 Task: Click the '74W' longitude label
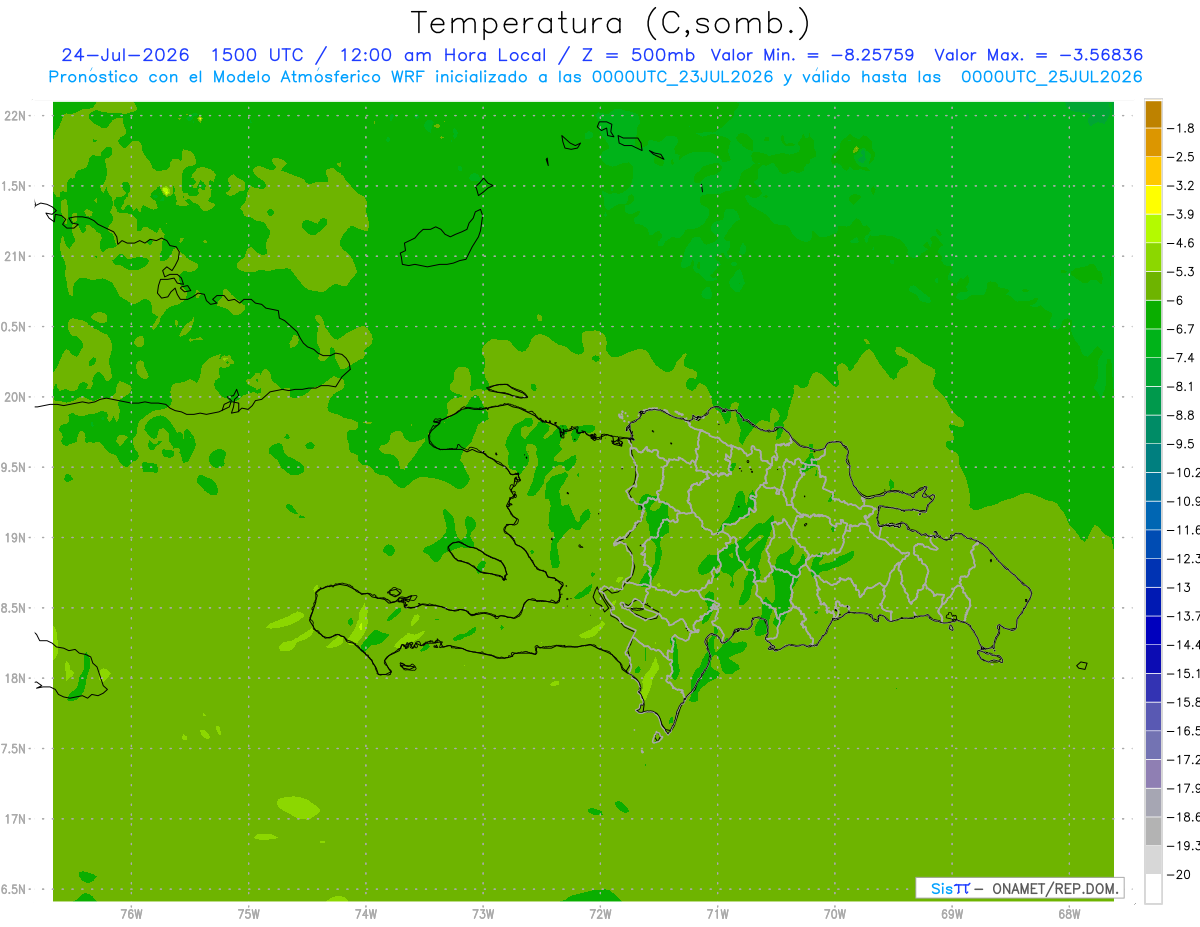tap(366, 913)
